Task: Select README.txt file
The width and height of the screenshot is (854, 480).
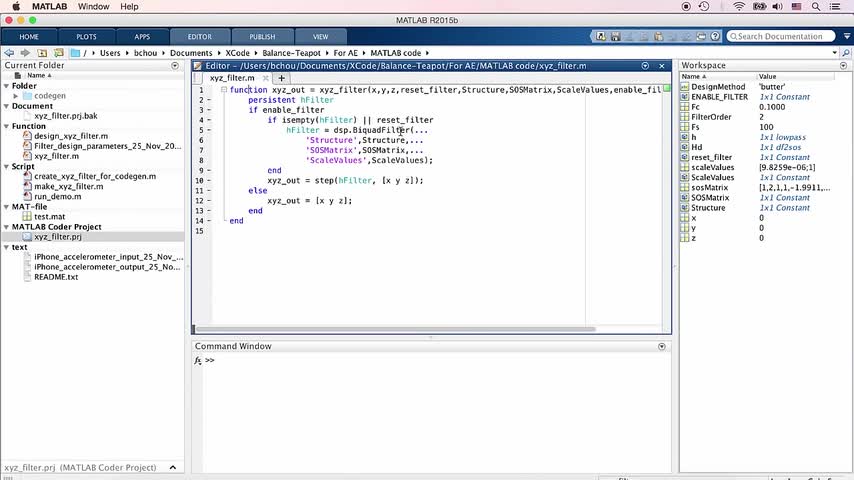Action: [x=56, y=277]
